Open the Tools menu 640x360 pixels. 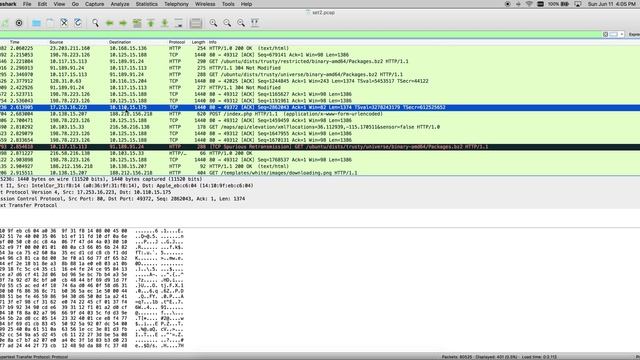[x=228, y=4]
